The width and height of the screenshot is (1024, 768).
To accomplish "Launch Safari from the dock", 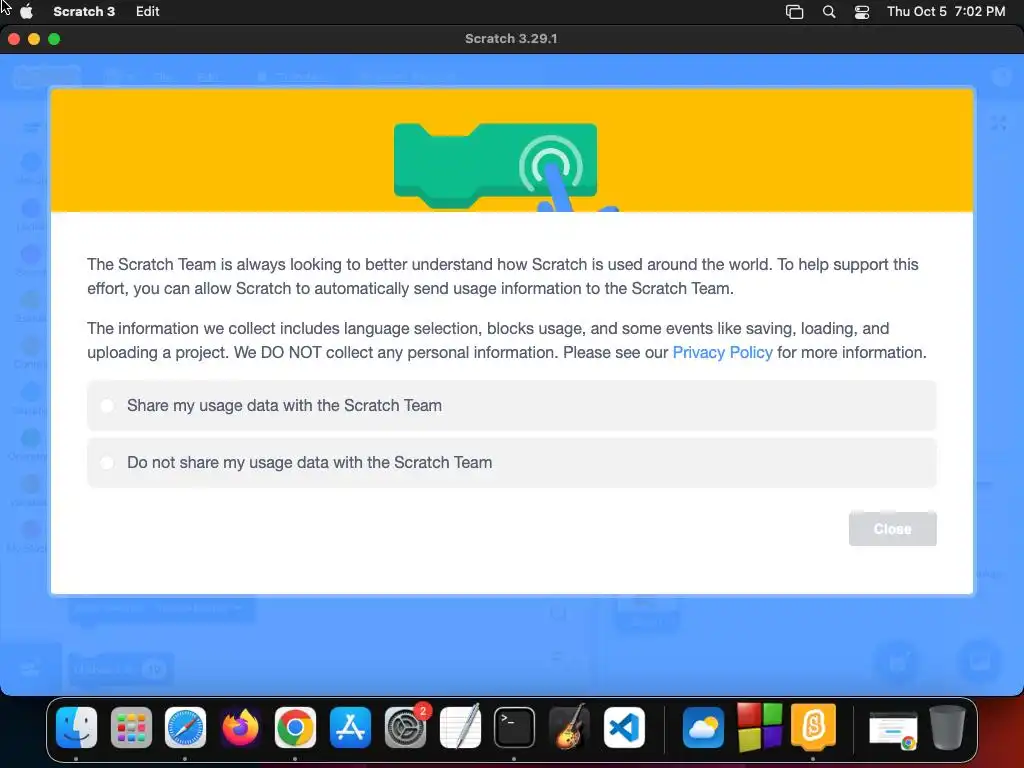I will (x=185, y=727).
